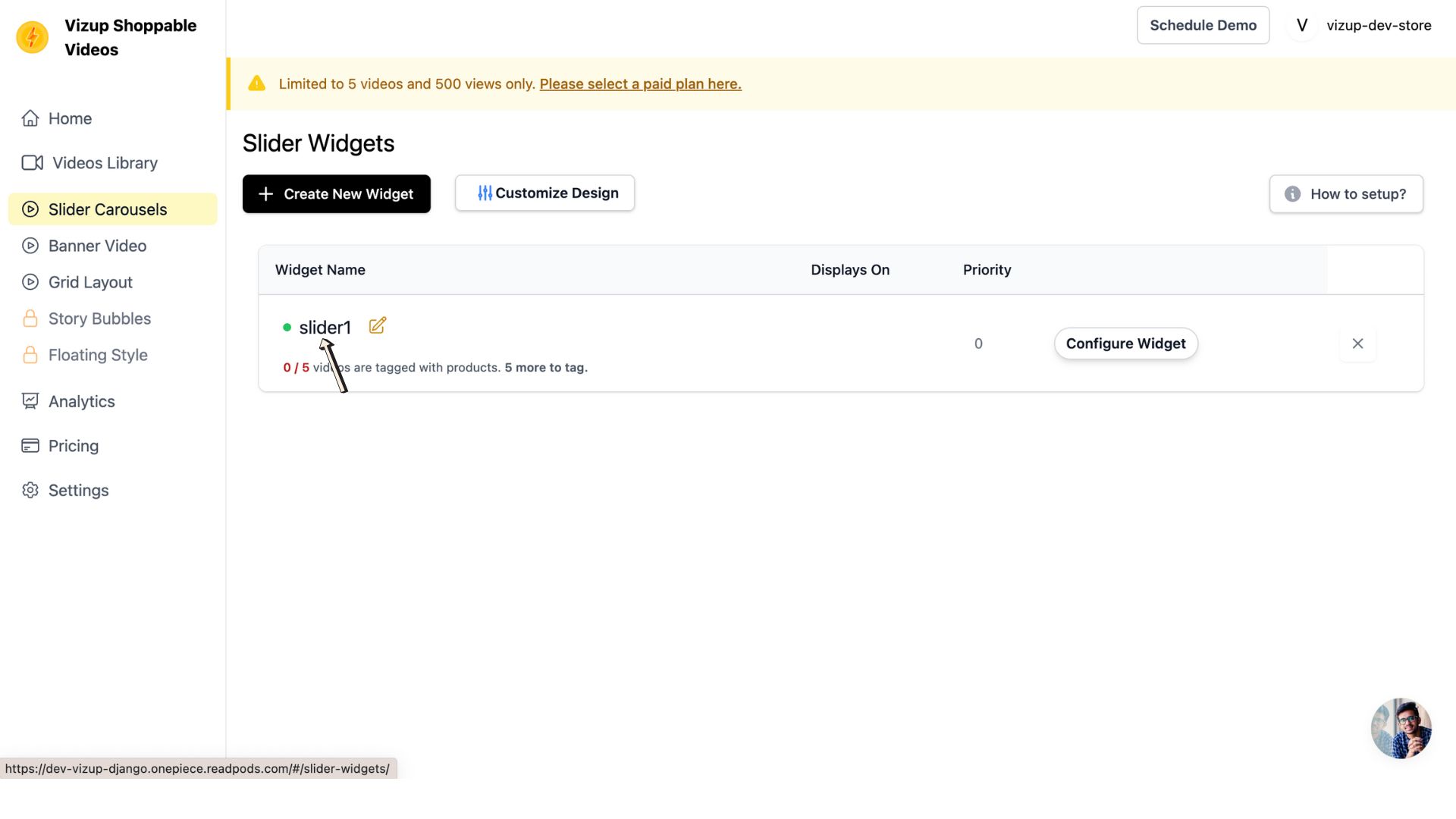Click the lock icon beside Story Bubbles

coord(30,318)
